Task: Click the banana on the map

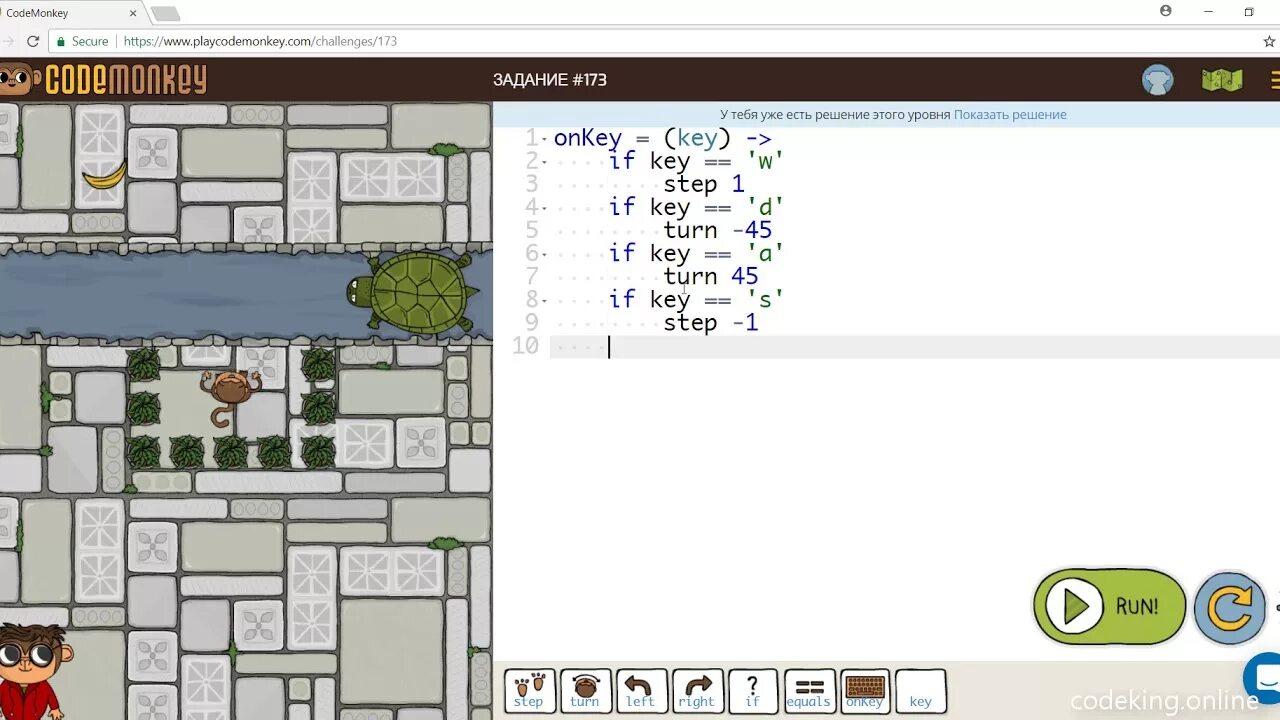Action: [x=104, y=176]
